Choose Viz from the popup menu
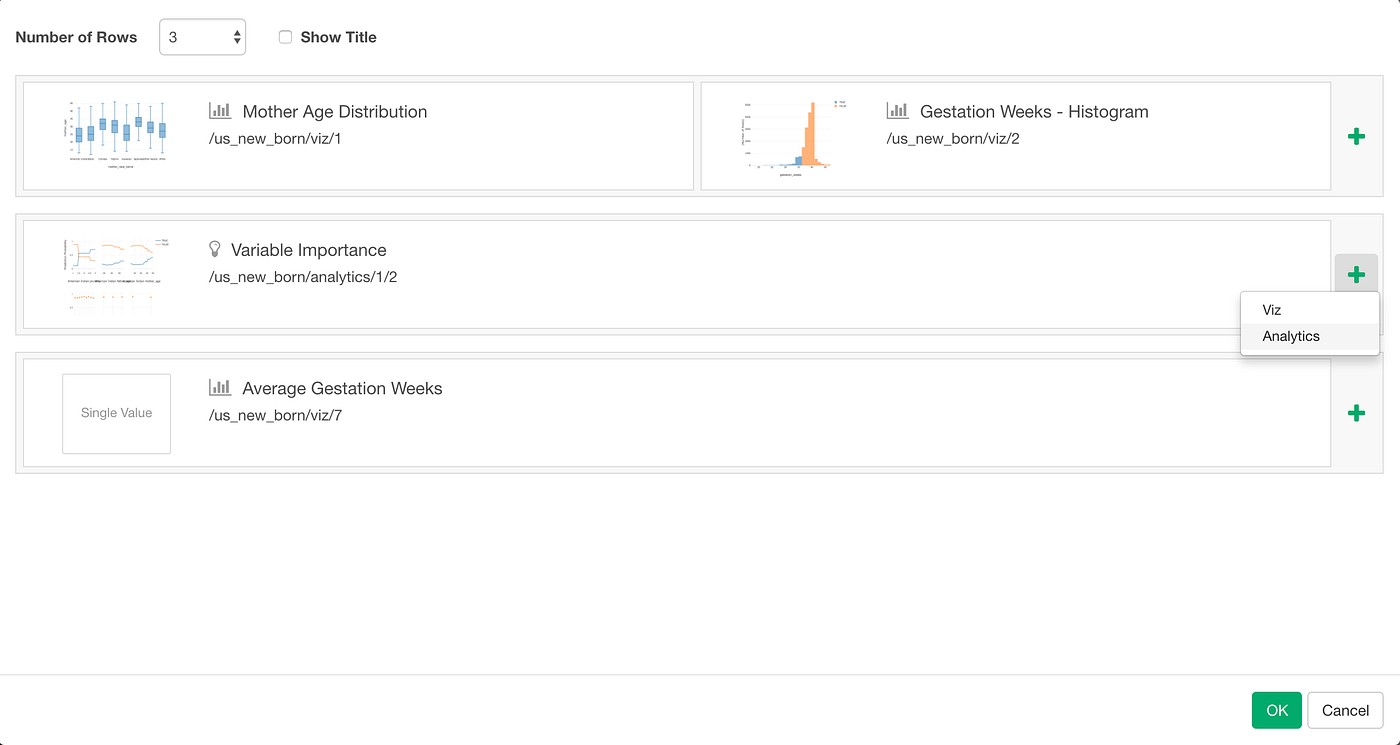Image resolution: width=1400 pixels, height=745 pixels. [x=1271, y=310]
